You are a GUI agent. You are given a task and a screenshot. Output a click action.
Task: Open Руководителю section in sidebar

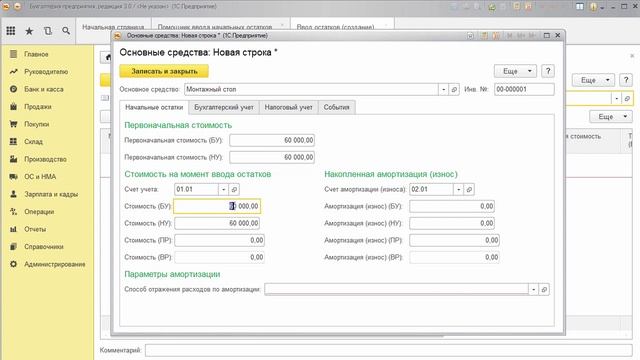coord(46,72)
